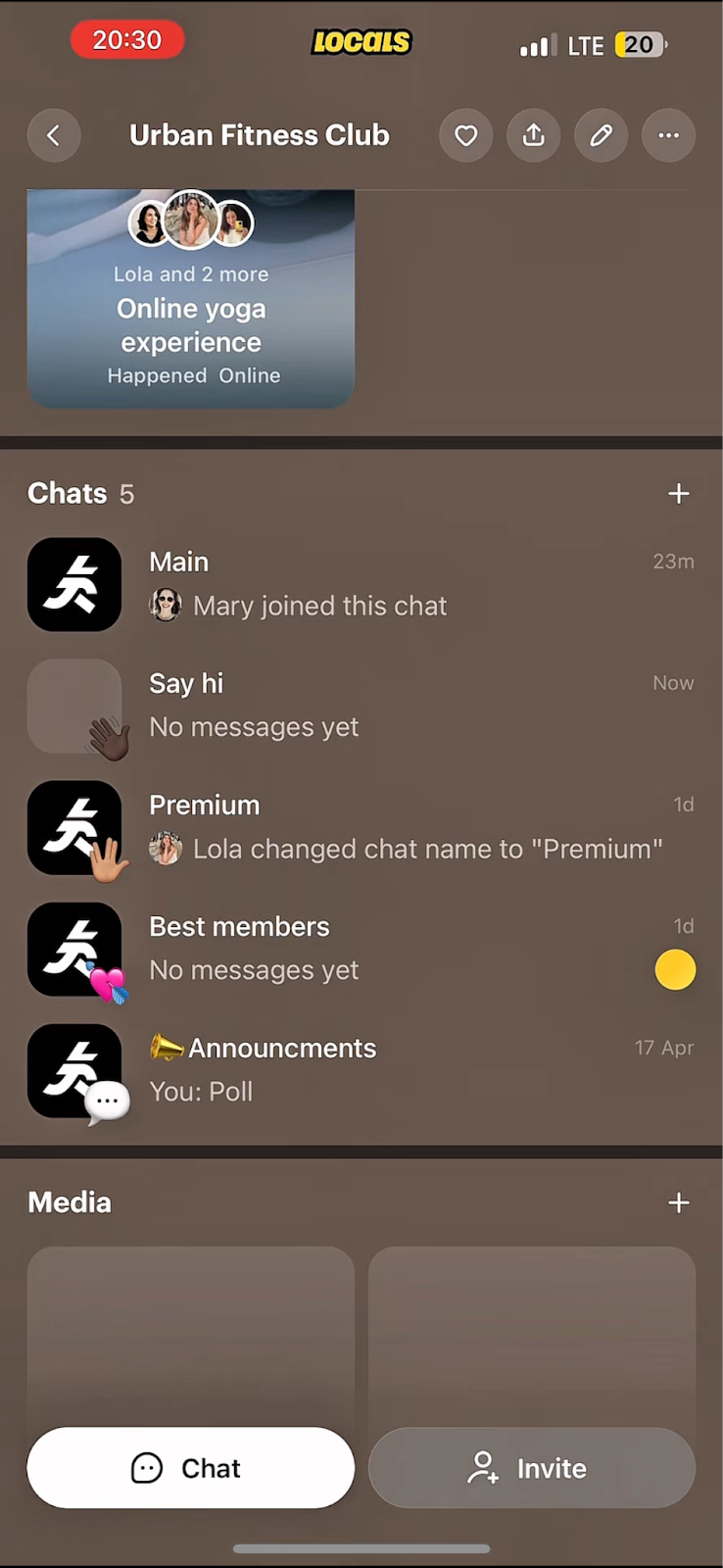
Task: Add media using the plus icon
Action: pyautogui.click(x=679, y=1202)
